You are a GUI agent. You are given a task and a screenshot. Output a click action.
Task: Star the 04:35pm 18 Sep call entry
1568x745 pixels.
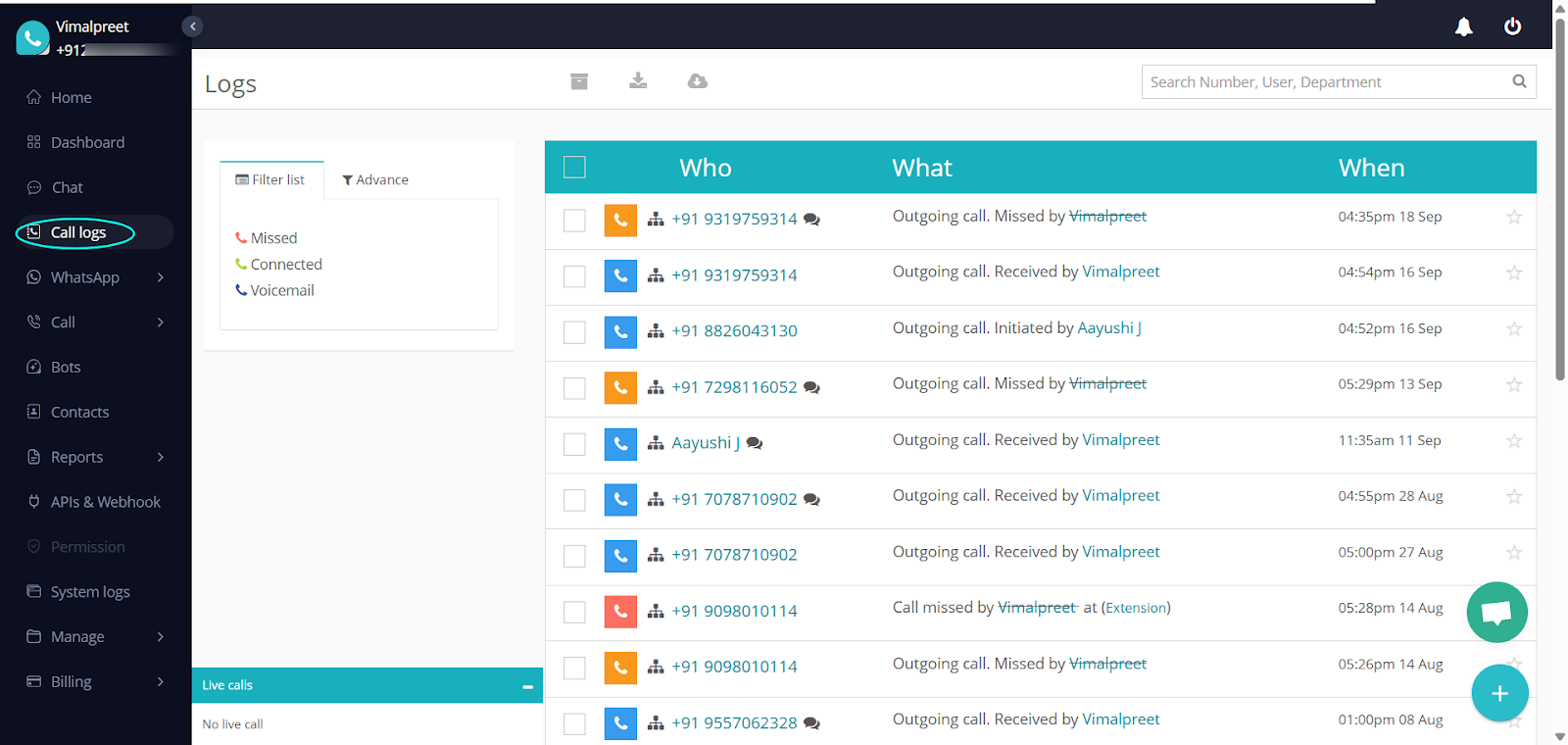pyautogui.click(x=1514, y=217)
